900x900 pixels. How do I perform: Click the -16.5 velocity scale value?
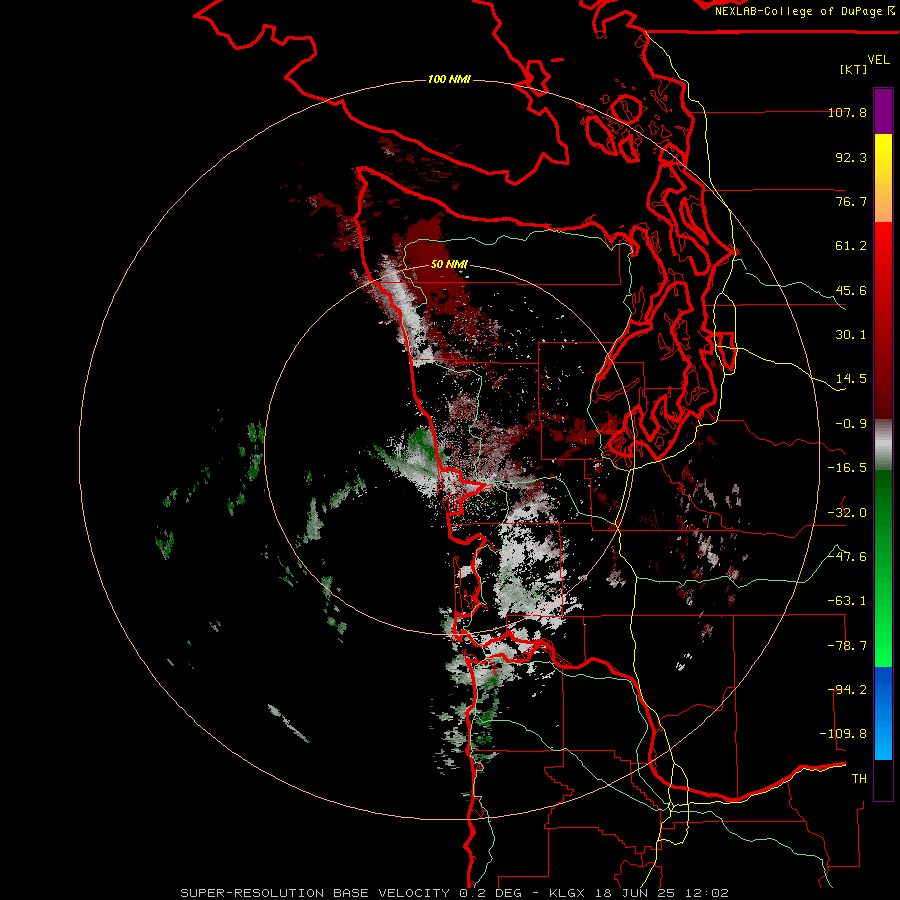tap(847, 468)
